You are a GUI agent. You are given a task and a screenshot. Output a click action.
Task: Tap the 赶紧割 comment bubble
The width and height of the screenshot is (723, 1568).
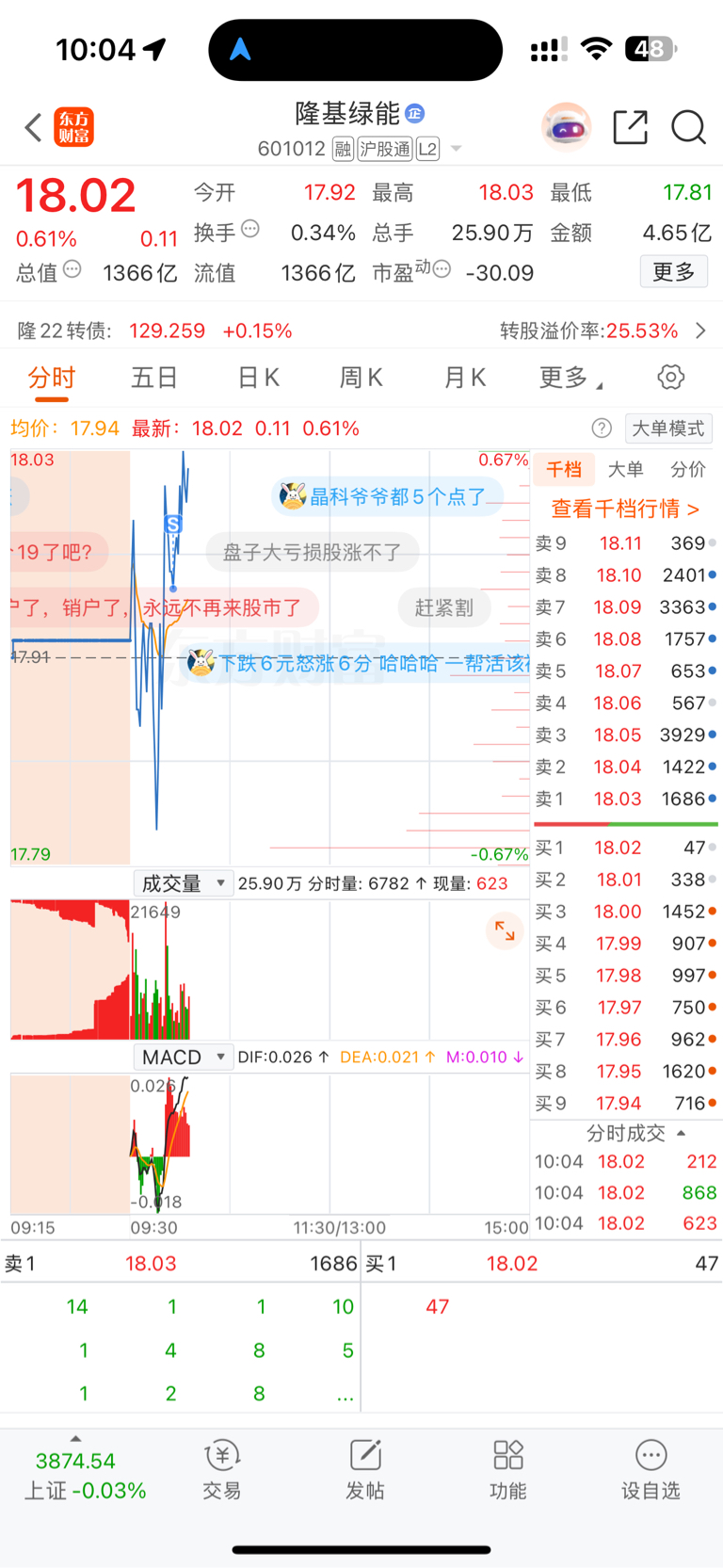(444, 607)
